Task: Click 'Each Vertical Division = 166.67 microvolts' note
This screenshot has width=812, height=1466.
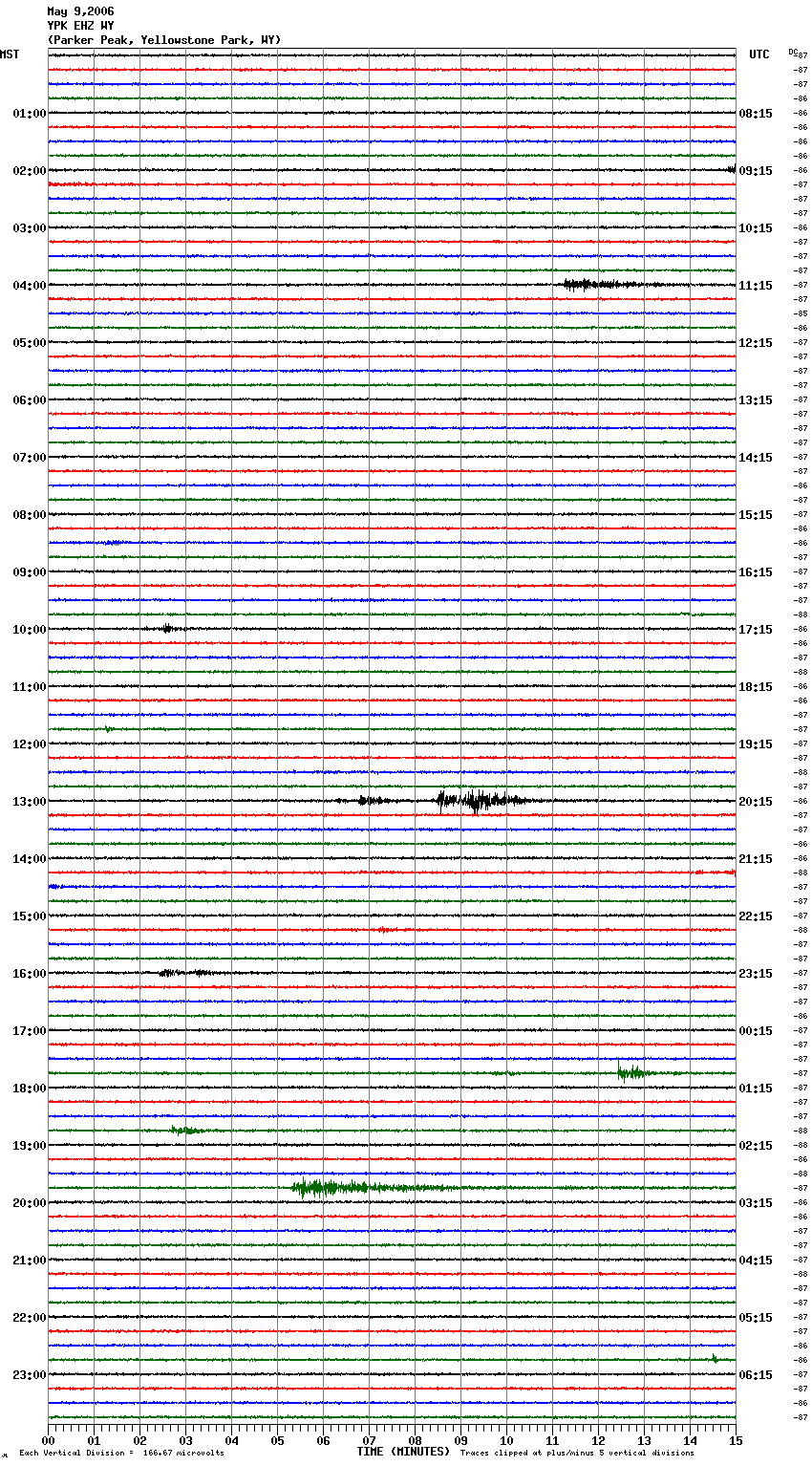Action: pyautogui.click(x=121, y=1454)
